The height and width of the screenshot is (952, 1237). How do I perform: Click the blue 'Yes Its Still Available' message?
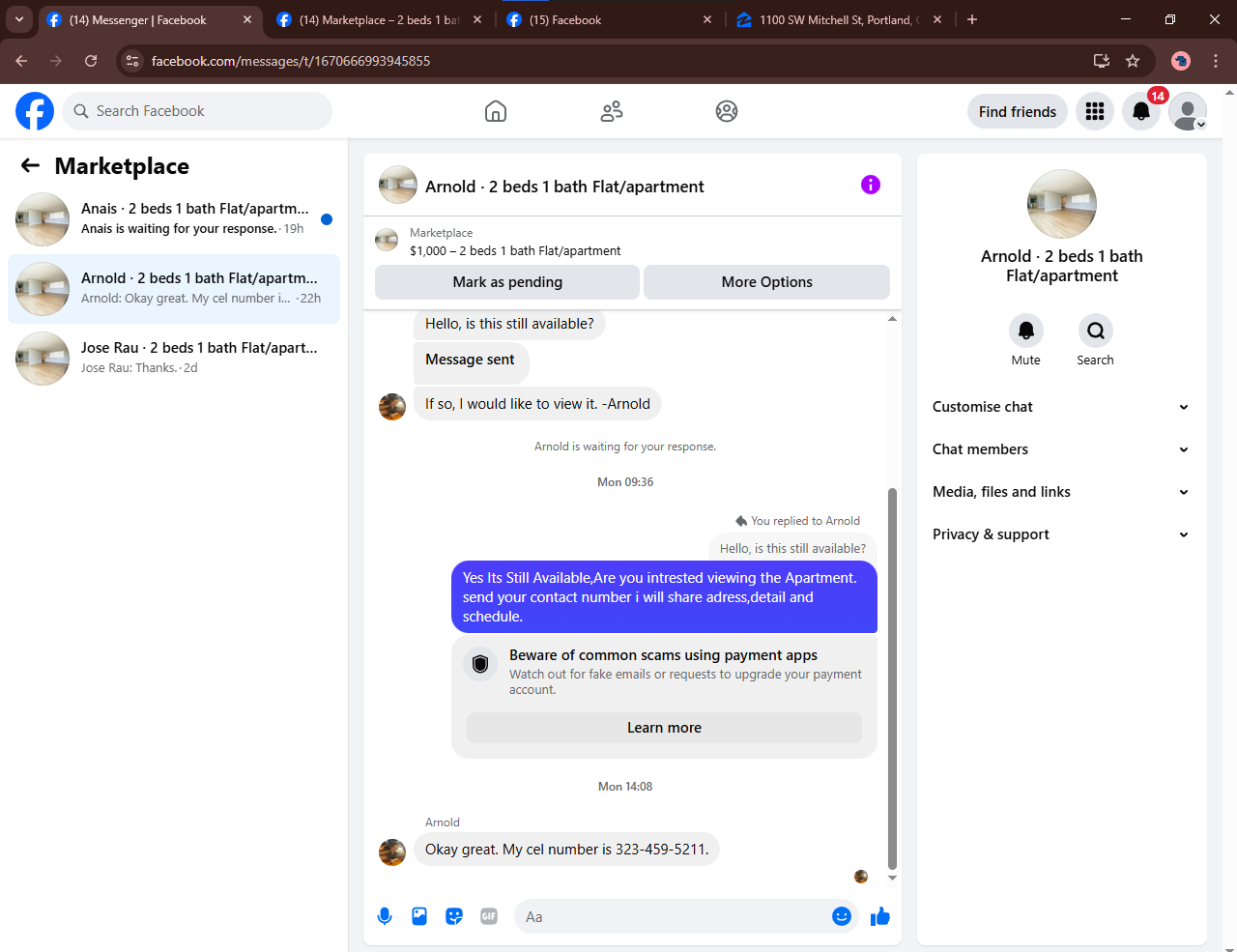point(664,597)
